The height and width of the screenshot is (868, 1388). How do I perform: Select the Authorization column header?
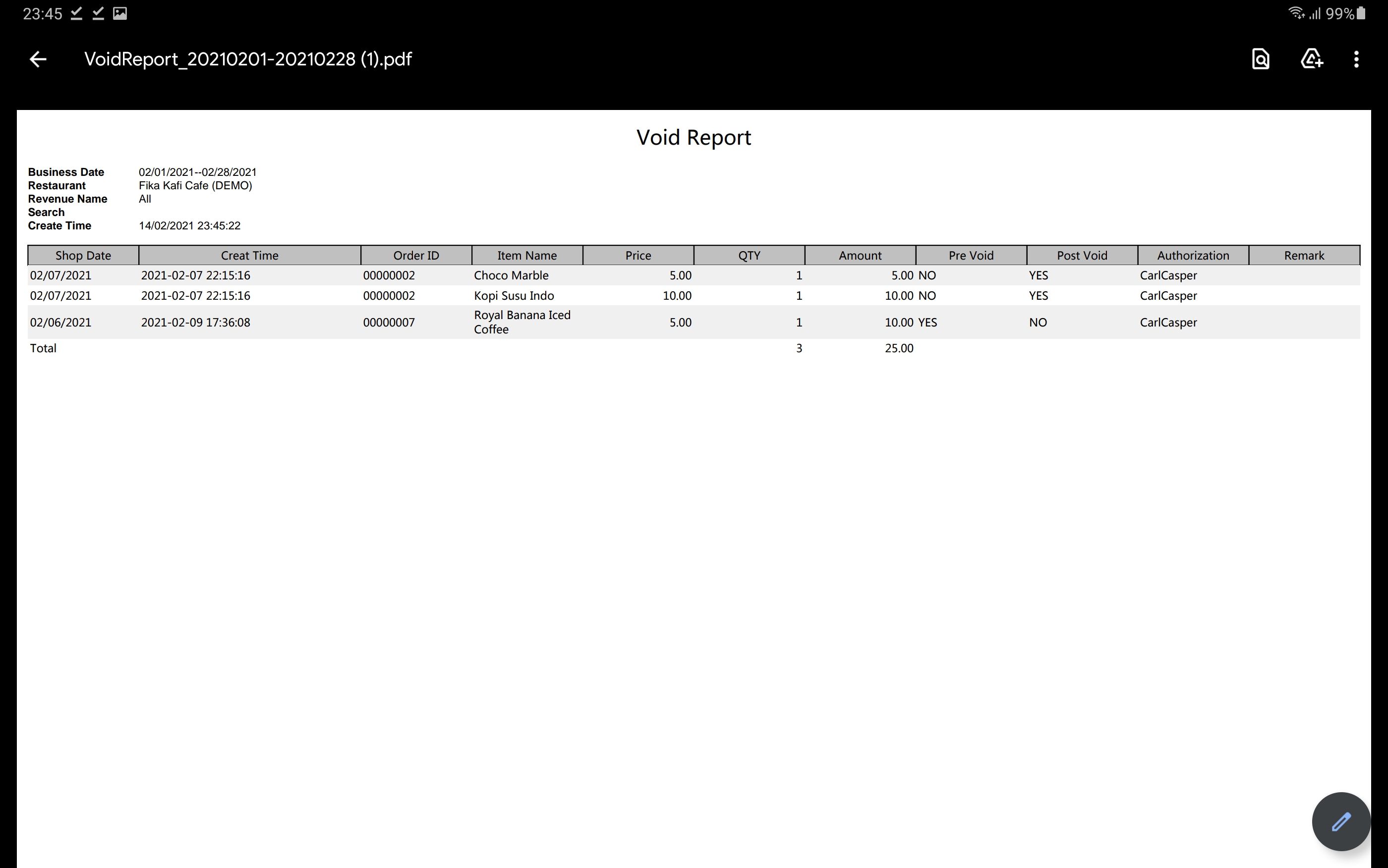[1193, 256]
